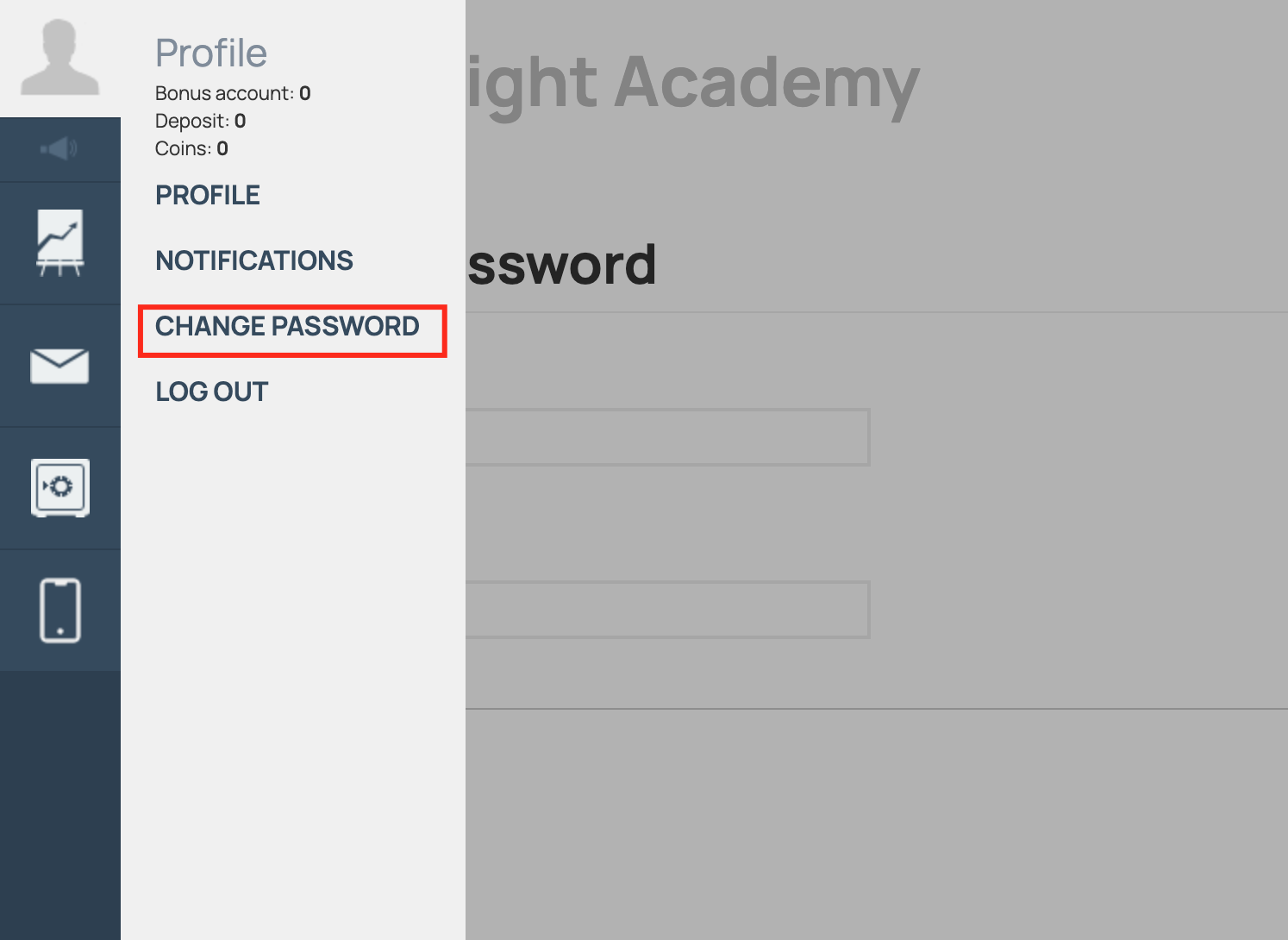Open the trading chart presentation icon
1288x940 pixels.
(59, 243)
